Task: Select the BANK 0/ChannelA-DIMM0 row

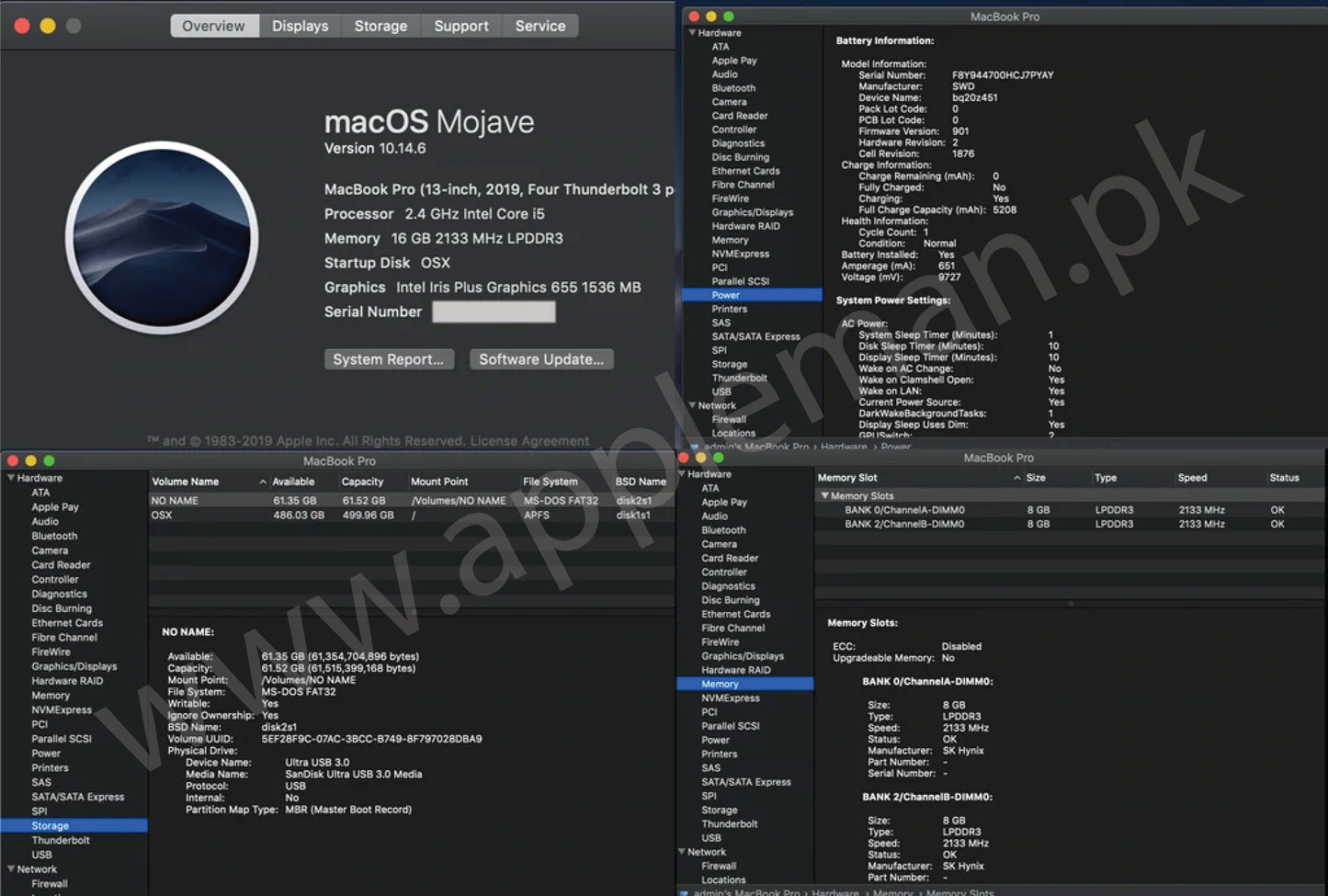Action: click(x=1070, y=510)
